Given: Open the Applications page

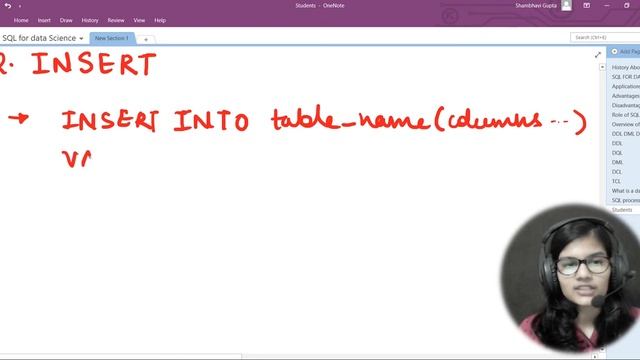Looking at the screenshot, I should point(625,86).
